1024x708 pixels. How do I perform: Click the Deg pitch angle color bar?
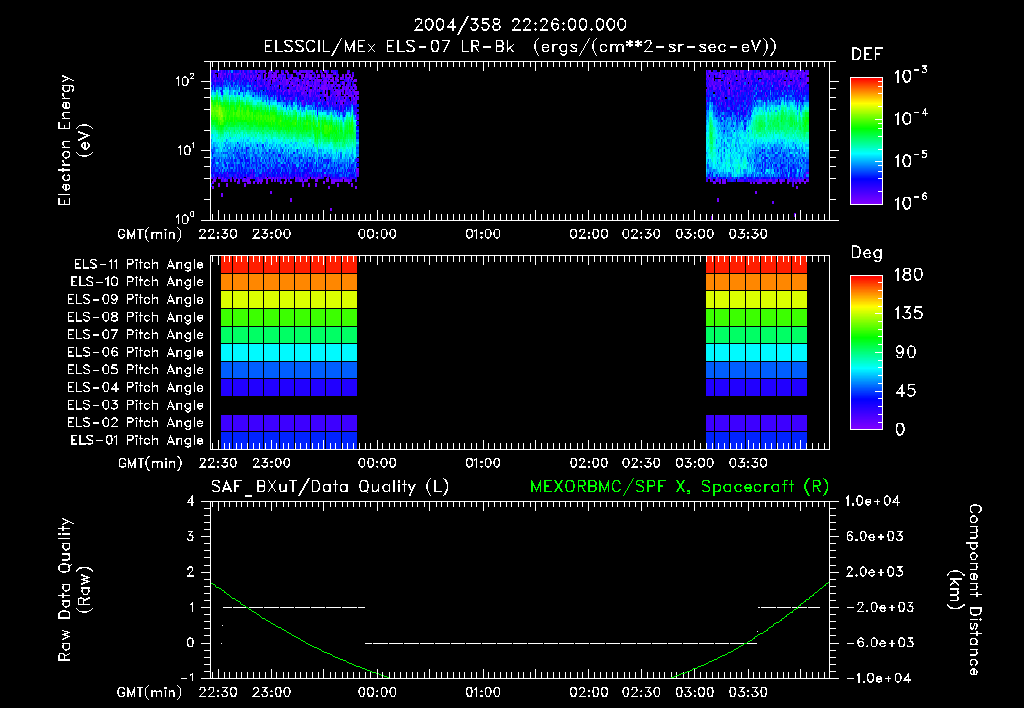[x=866, y=352]
